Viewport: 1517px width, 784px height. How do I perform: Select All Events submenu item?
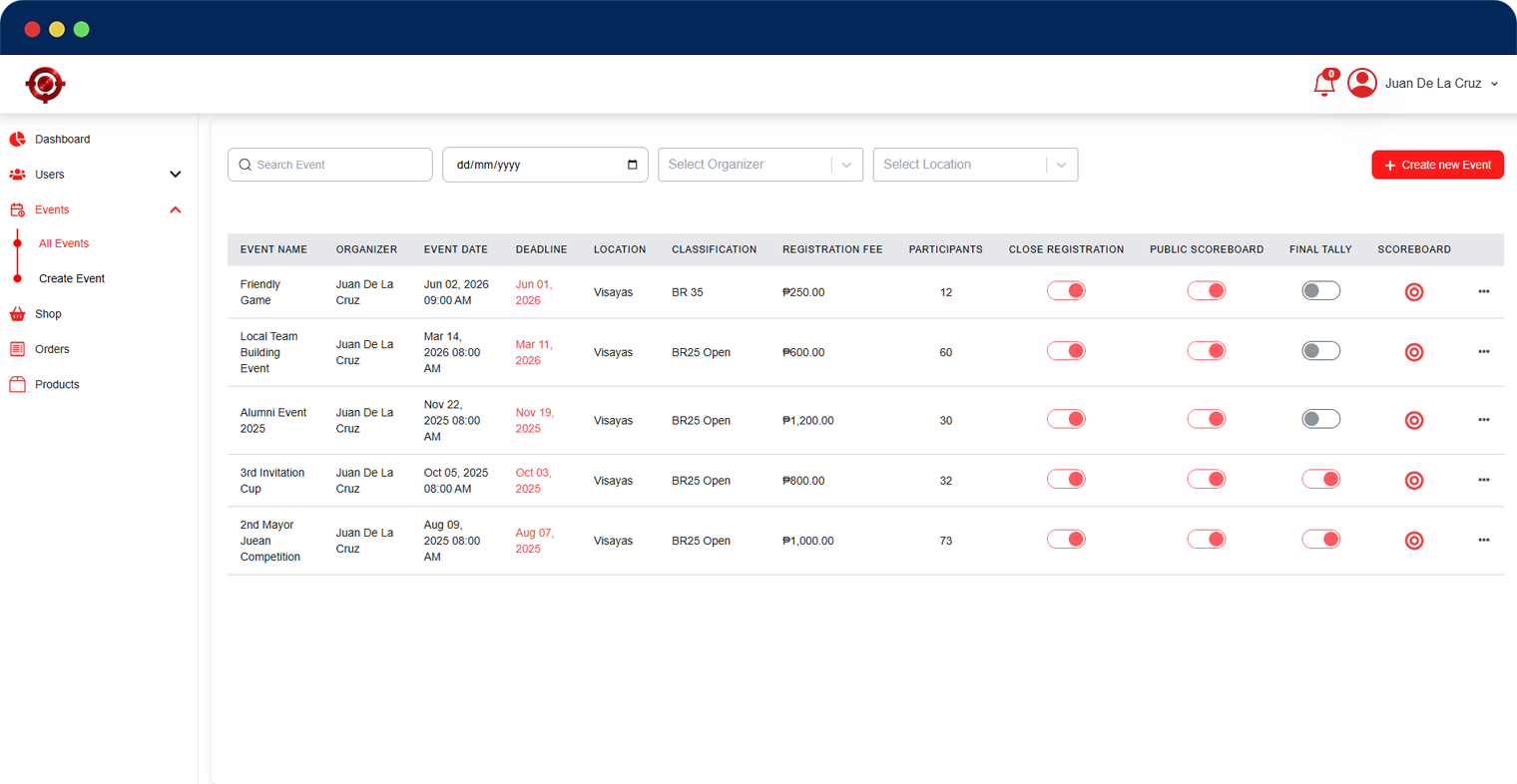click(64, 243)
